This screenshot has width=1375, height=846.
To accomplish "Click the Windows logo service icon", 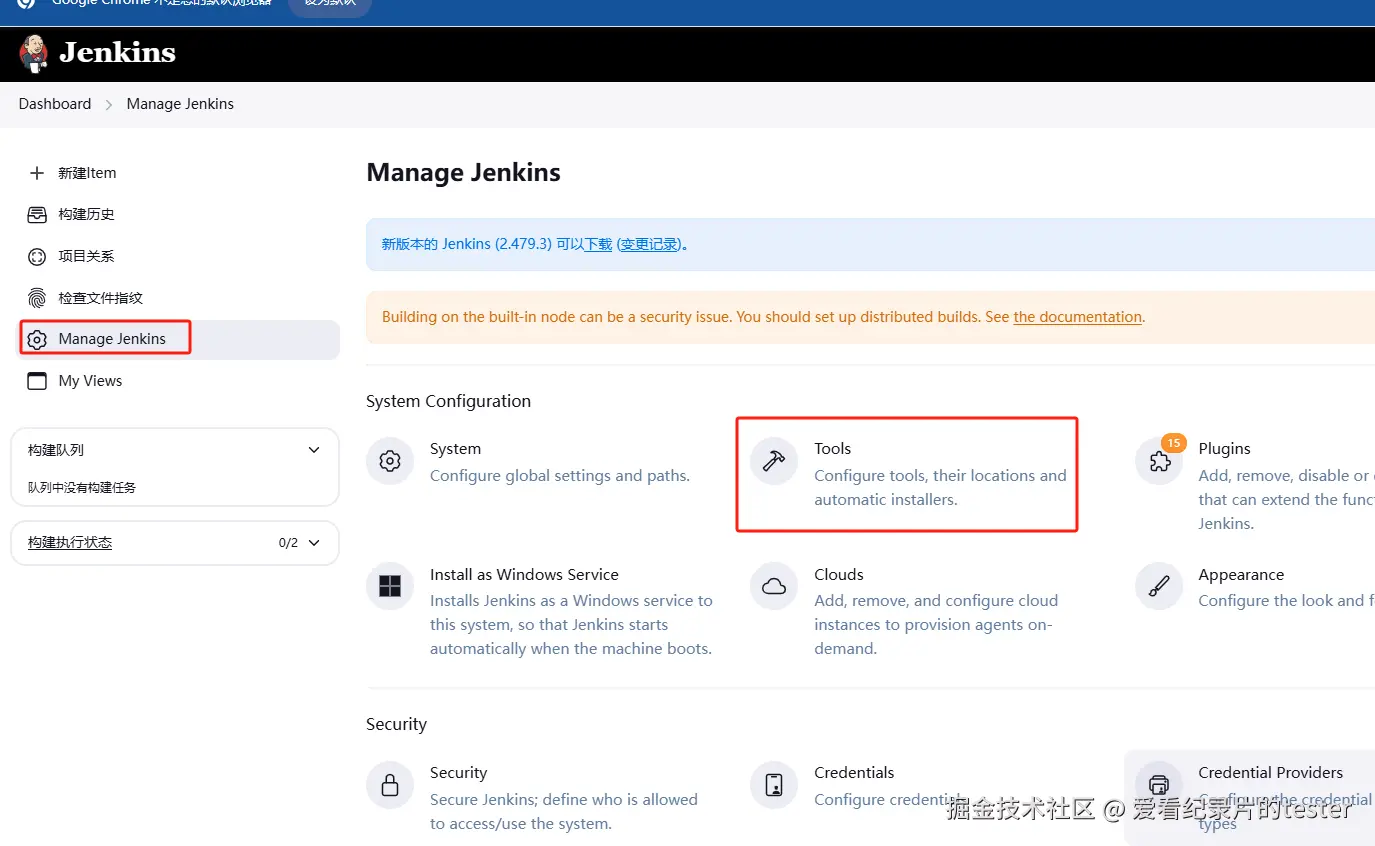I will (390, 587).
